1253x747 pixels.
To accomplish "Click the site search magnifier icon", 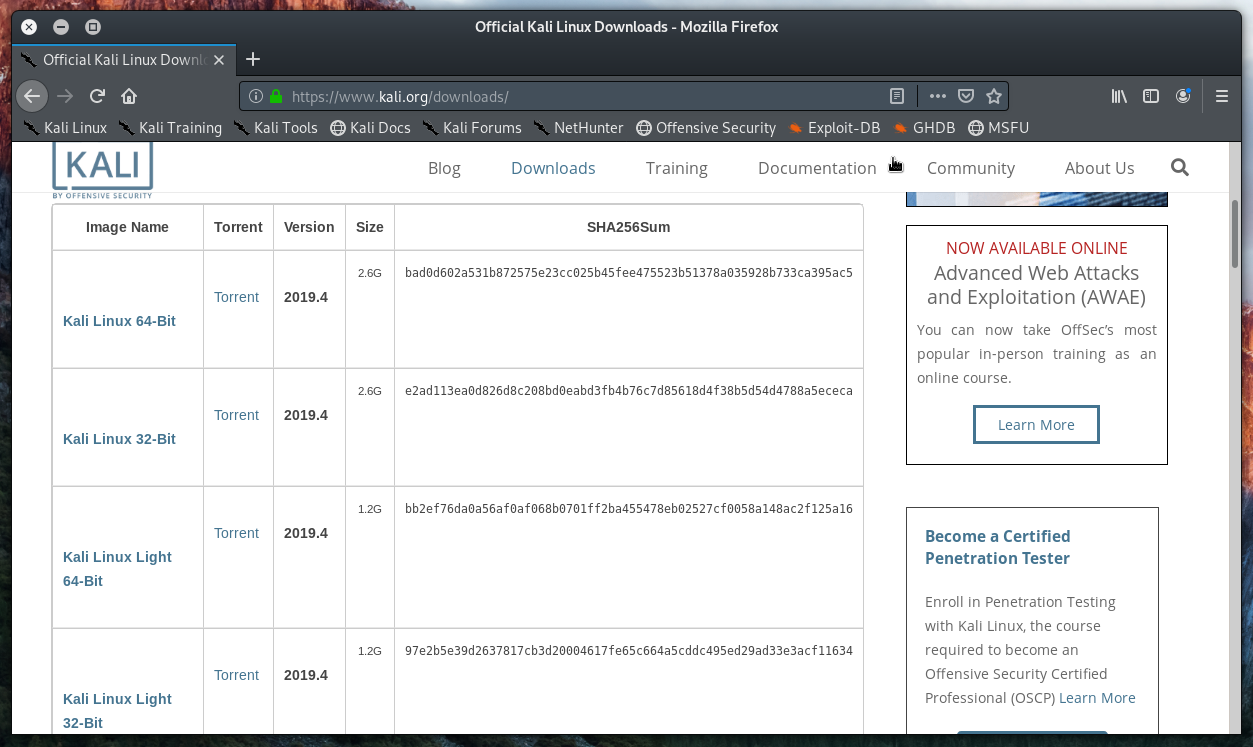I will pos(1180,167).
